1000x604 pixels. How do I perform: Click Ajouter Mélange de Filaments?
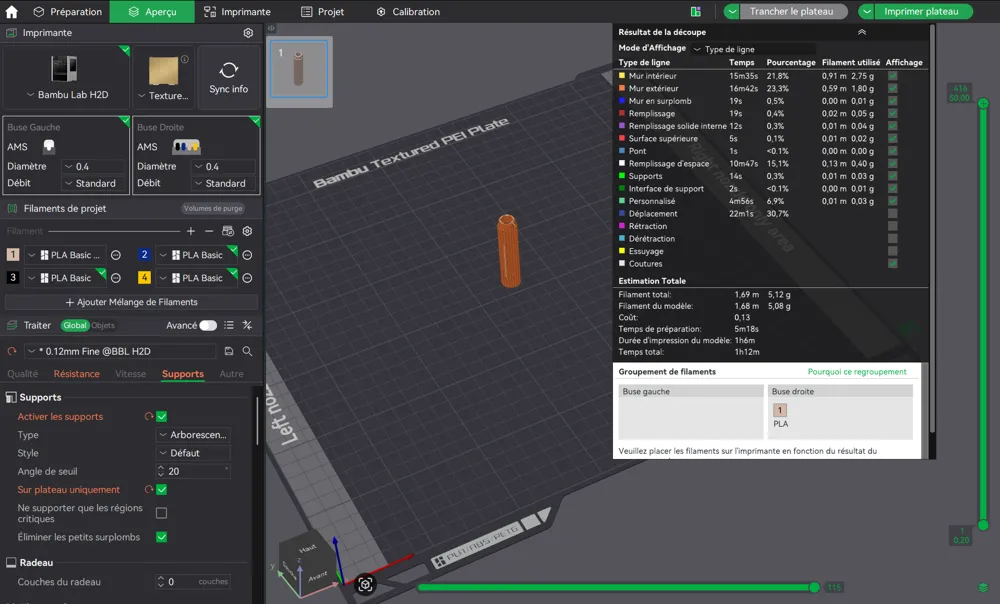coord(131,302)
